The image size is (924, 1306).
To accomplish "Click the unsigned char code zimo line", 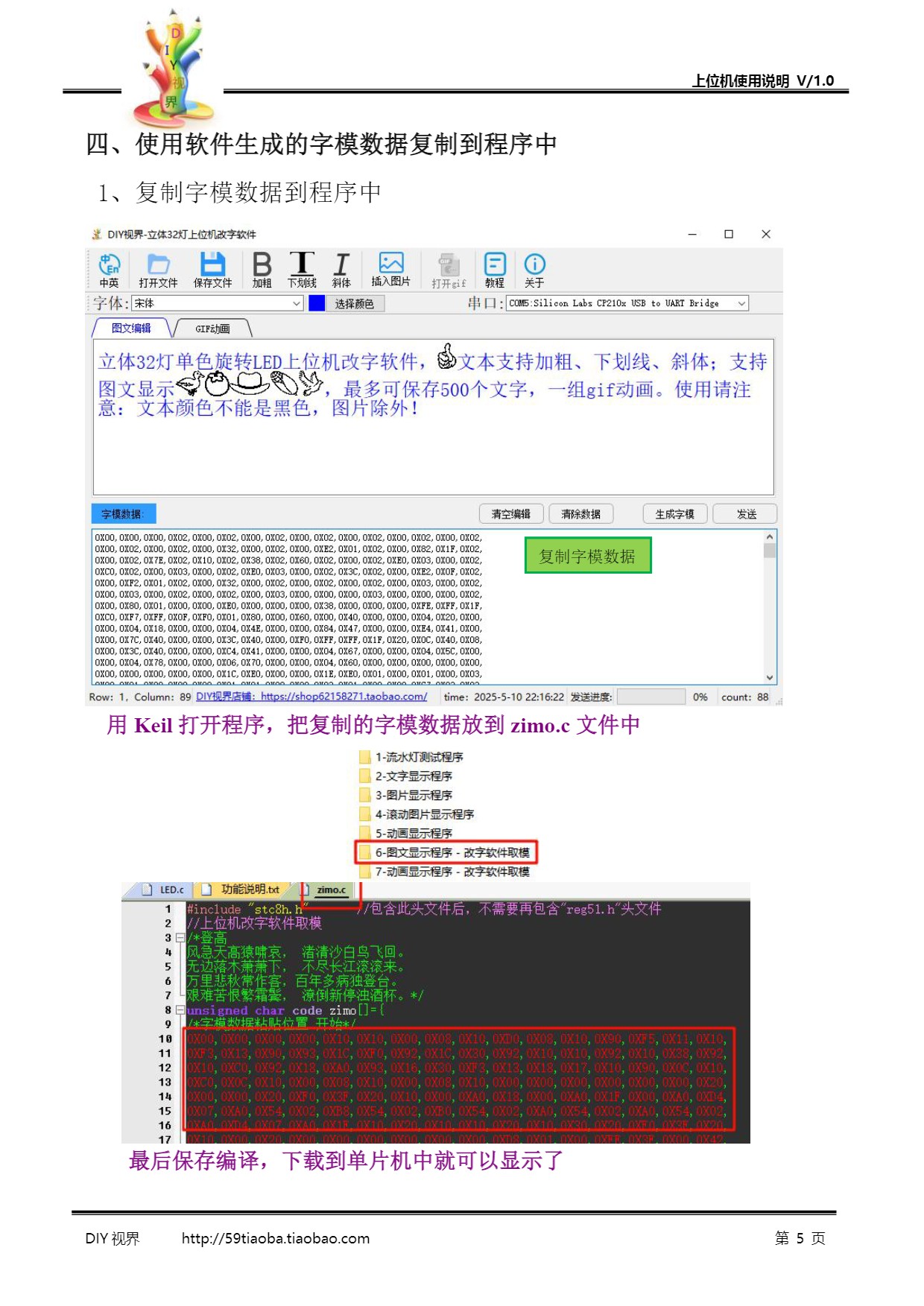I will (285, 1010).
